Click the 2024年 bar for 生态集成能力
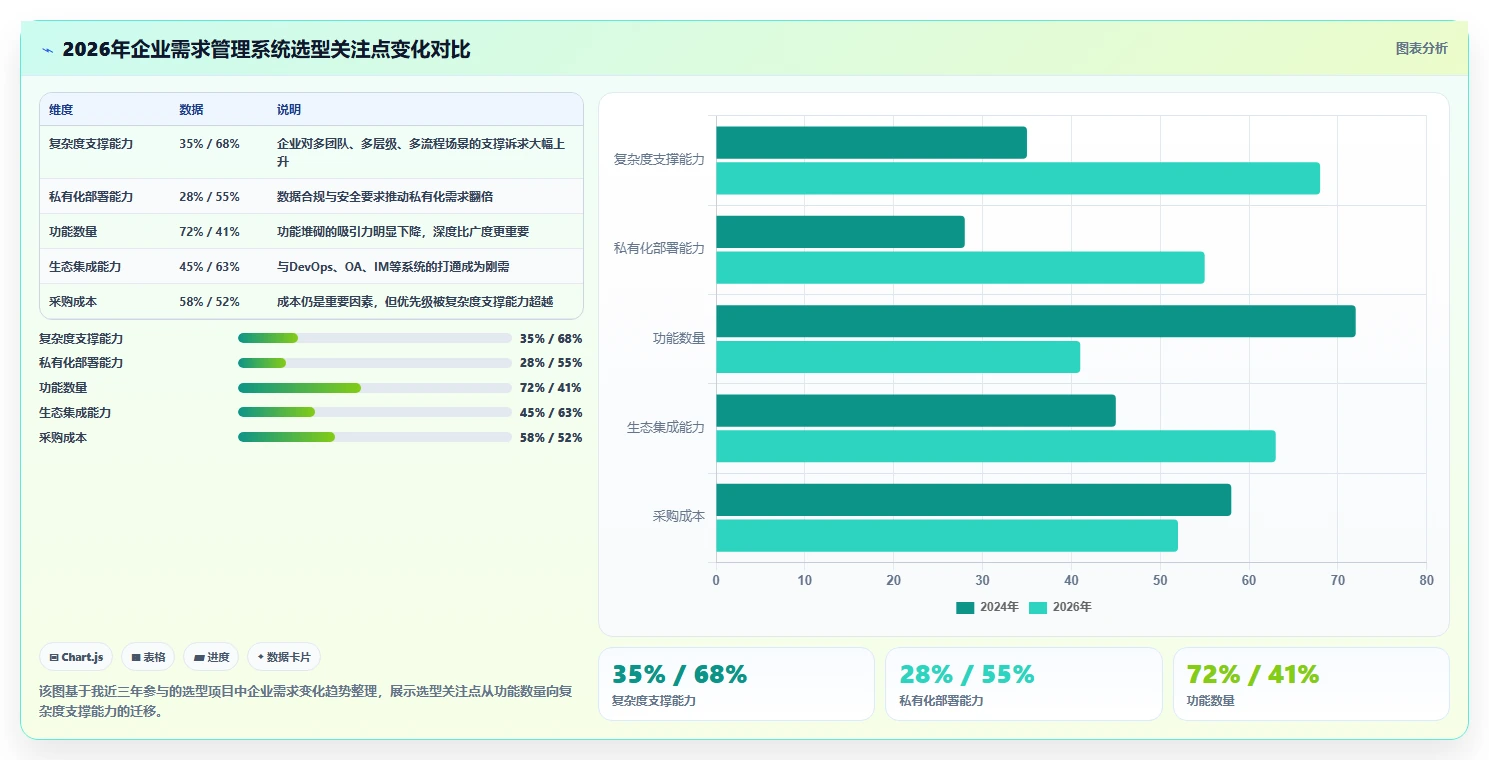 (x=916, y=411)
